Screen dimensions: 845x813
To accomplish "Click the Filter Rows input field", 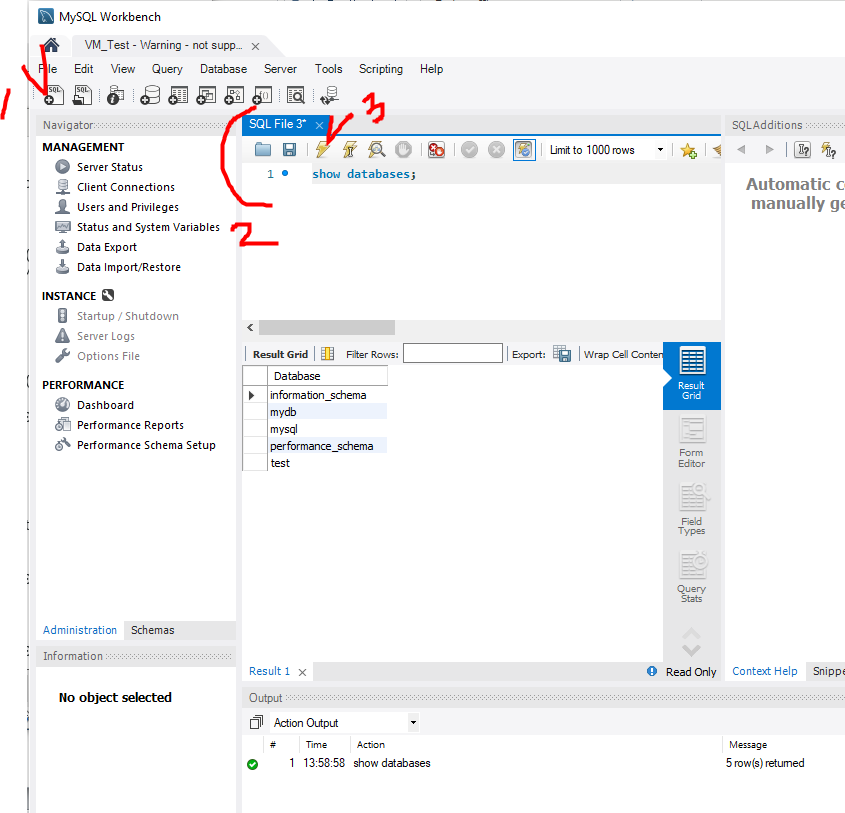I will (453, 353).
